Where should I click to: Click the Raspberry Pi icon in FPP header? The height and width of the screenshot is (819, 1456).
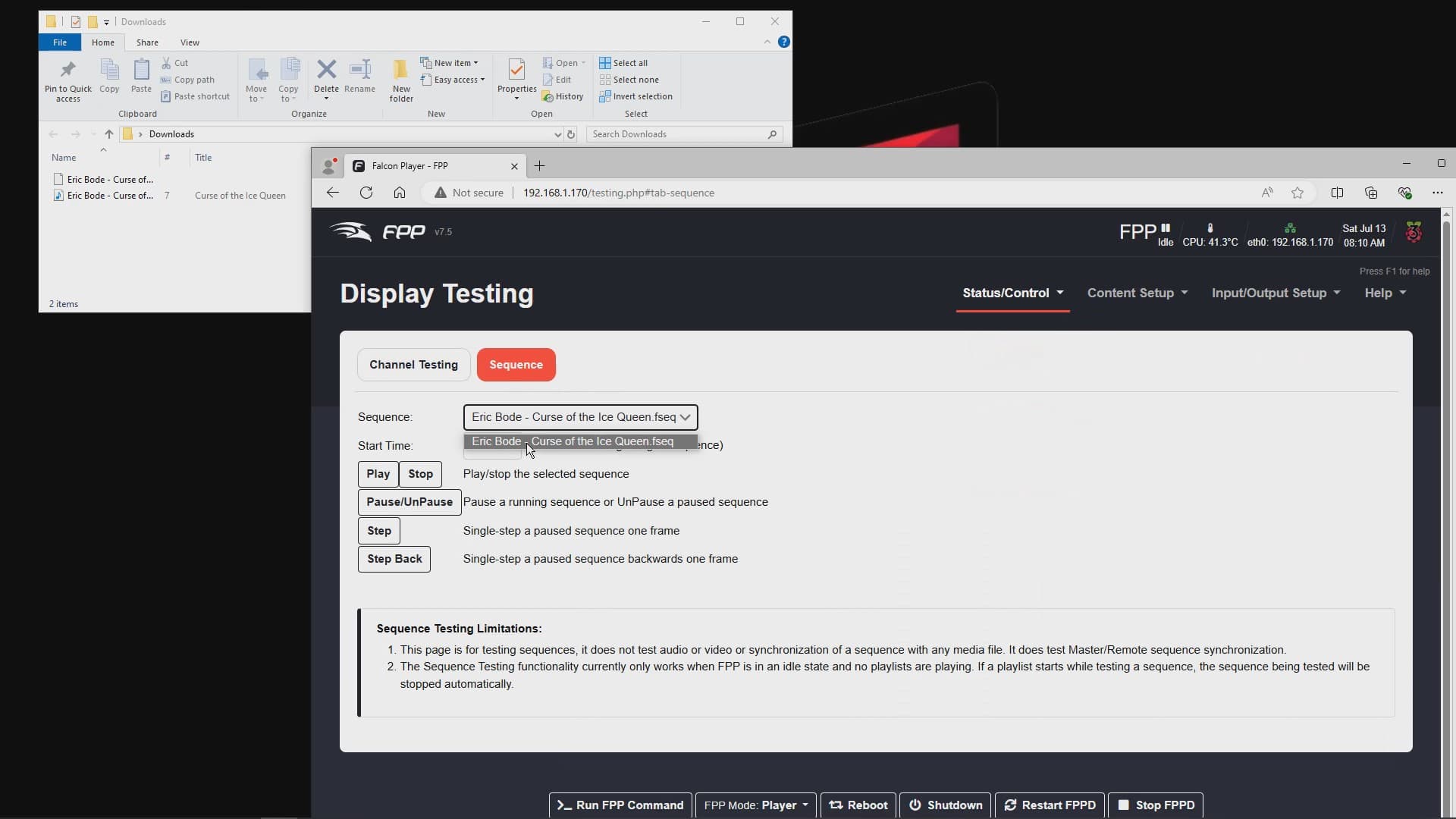coord(1414,232)
